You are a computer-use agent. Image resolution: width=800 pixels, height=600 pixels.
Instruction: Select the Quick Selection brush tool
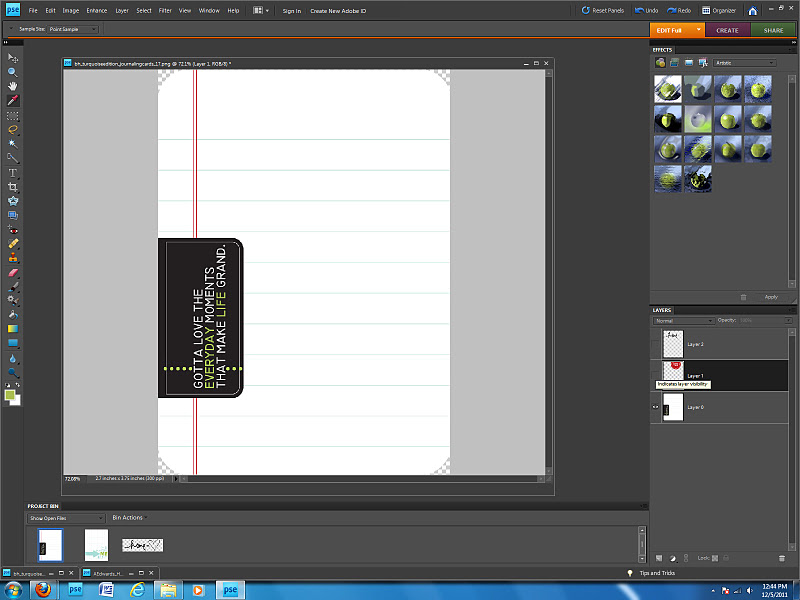[13, 158]
